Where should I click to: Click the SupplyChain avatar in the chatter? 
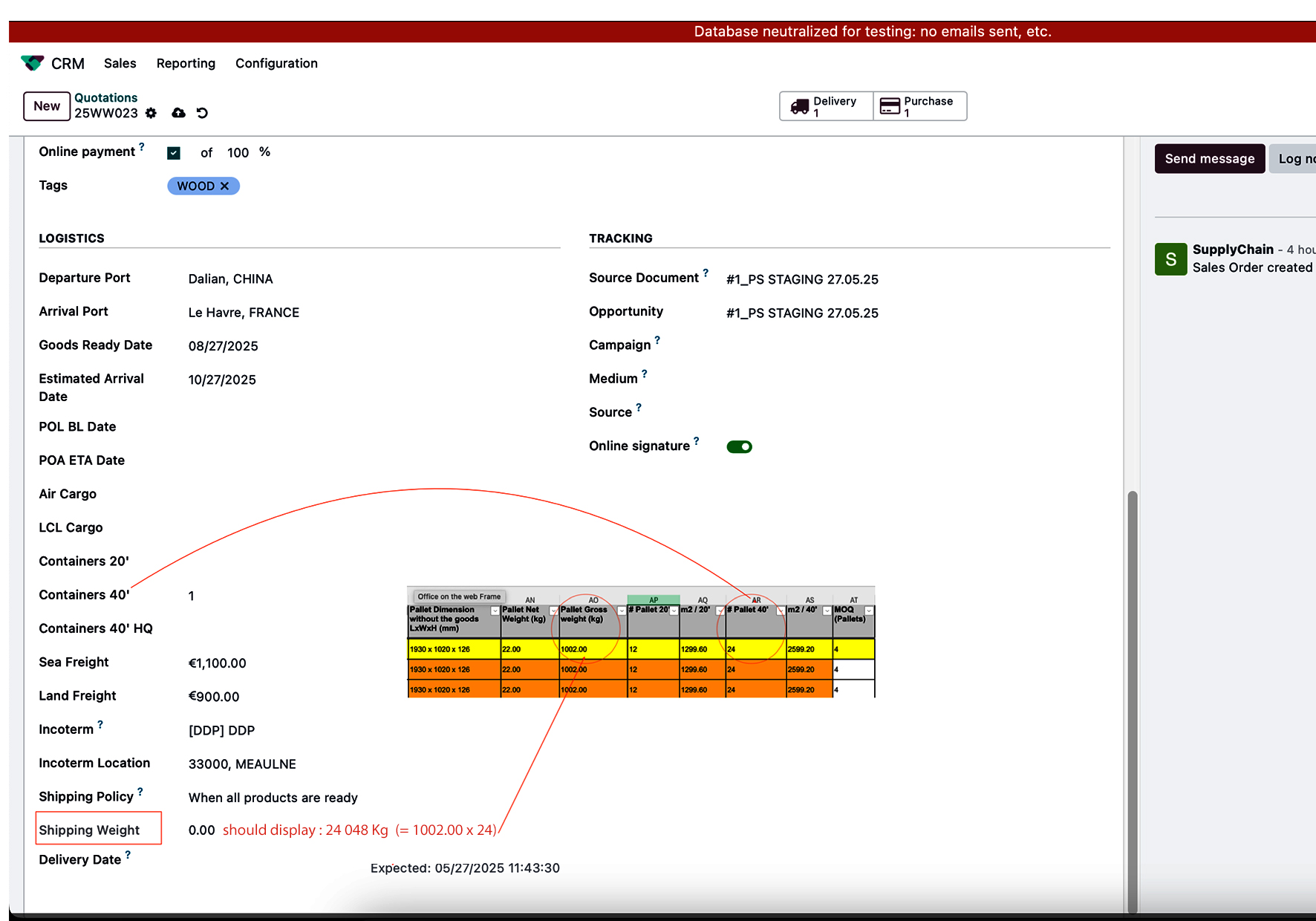(1170, 259)
